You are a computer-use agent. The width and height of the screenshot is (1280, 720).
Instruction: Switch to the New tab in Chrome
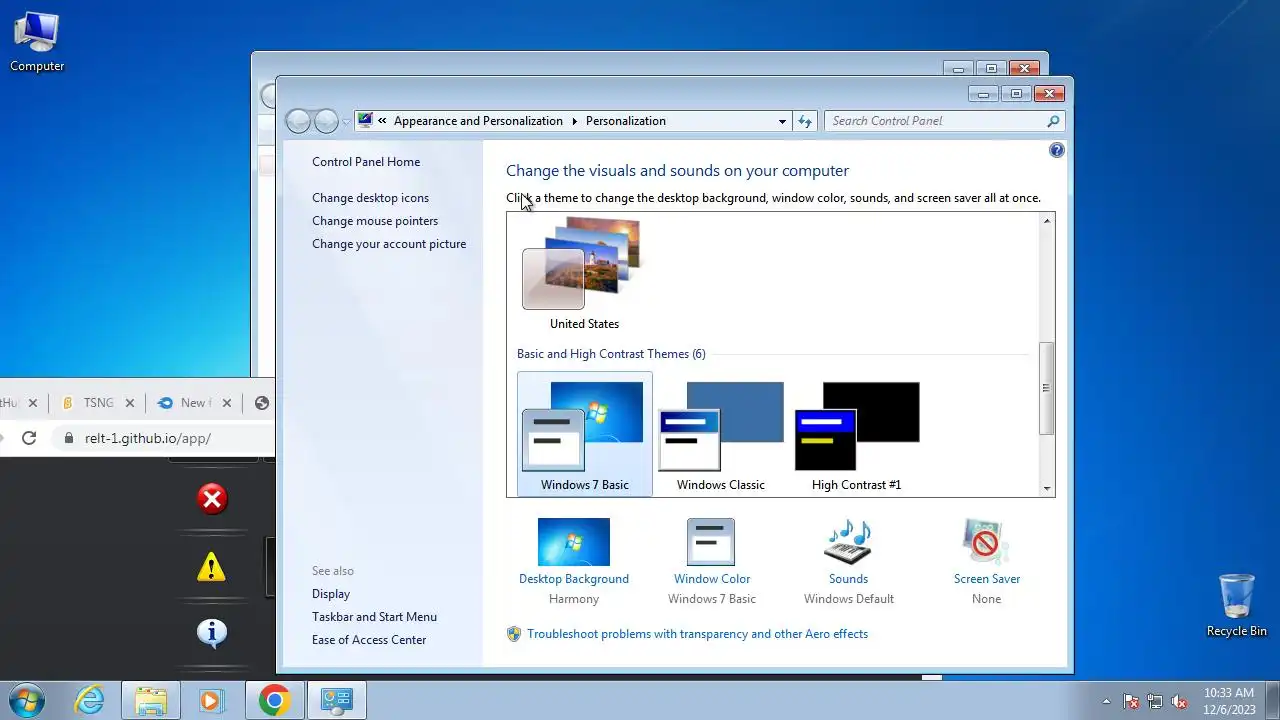(x=192, y=403)
